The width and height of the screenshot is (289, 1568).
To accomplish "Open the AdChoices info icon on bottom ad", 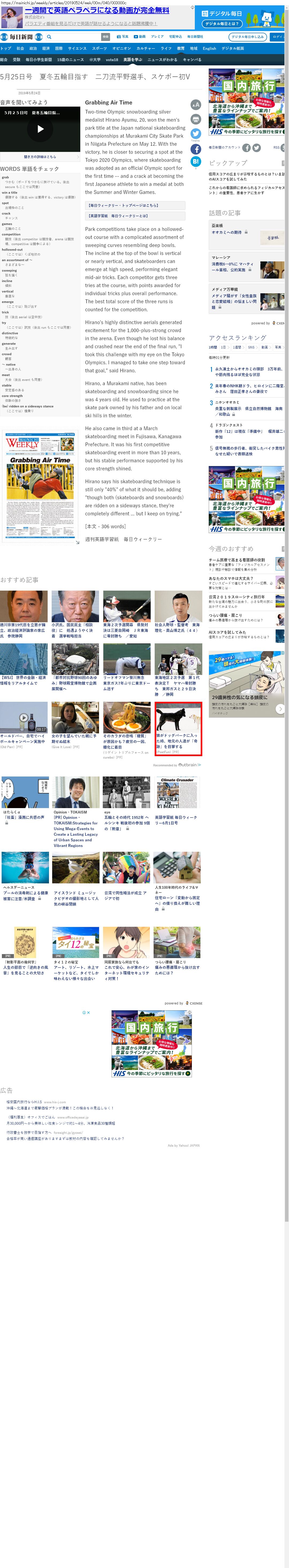I will 84,1012.
